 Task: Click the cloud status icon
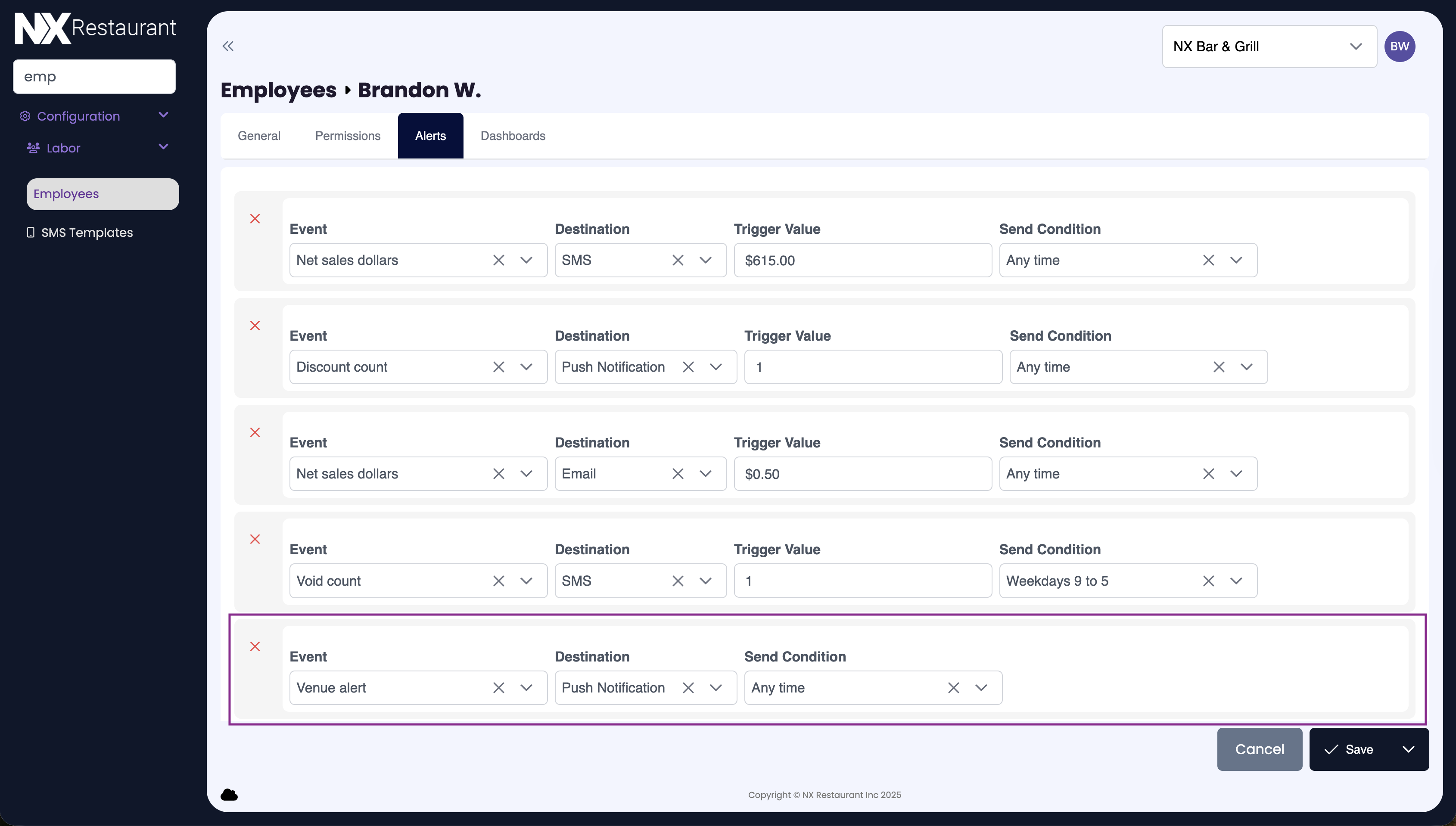click(229, 795)
